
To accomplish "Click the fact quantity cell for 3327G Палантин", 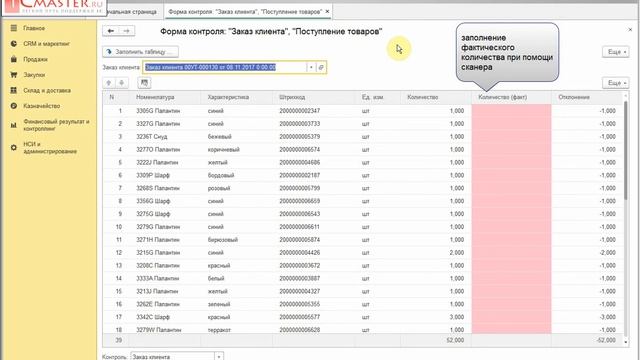I will (511, 124).
